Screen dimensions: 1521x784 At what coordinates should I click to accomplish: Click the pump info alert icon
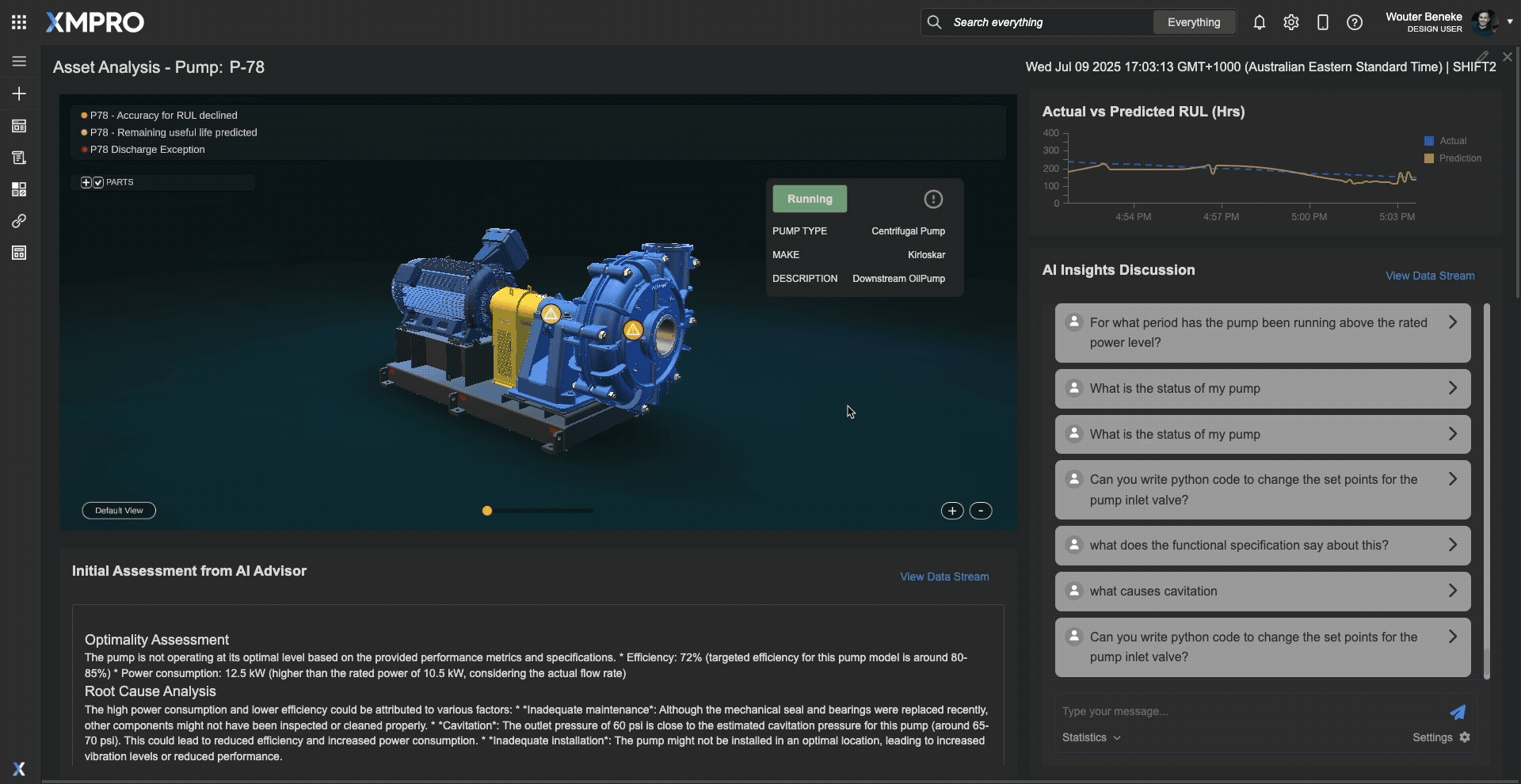coord(933,199)
